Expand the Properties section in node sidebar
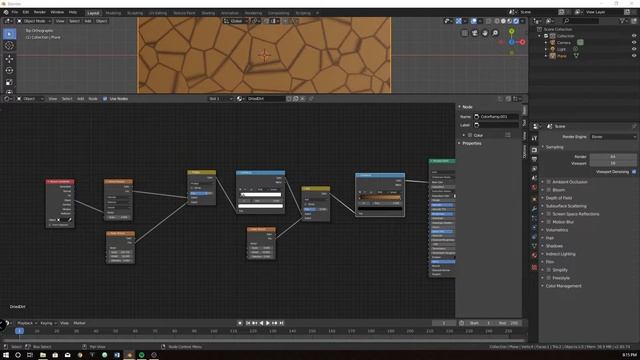The height and width of the screenshot is (360, 640). (471, 143)
